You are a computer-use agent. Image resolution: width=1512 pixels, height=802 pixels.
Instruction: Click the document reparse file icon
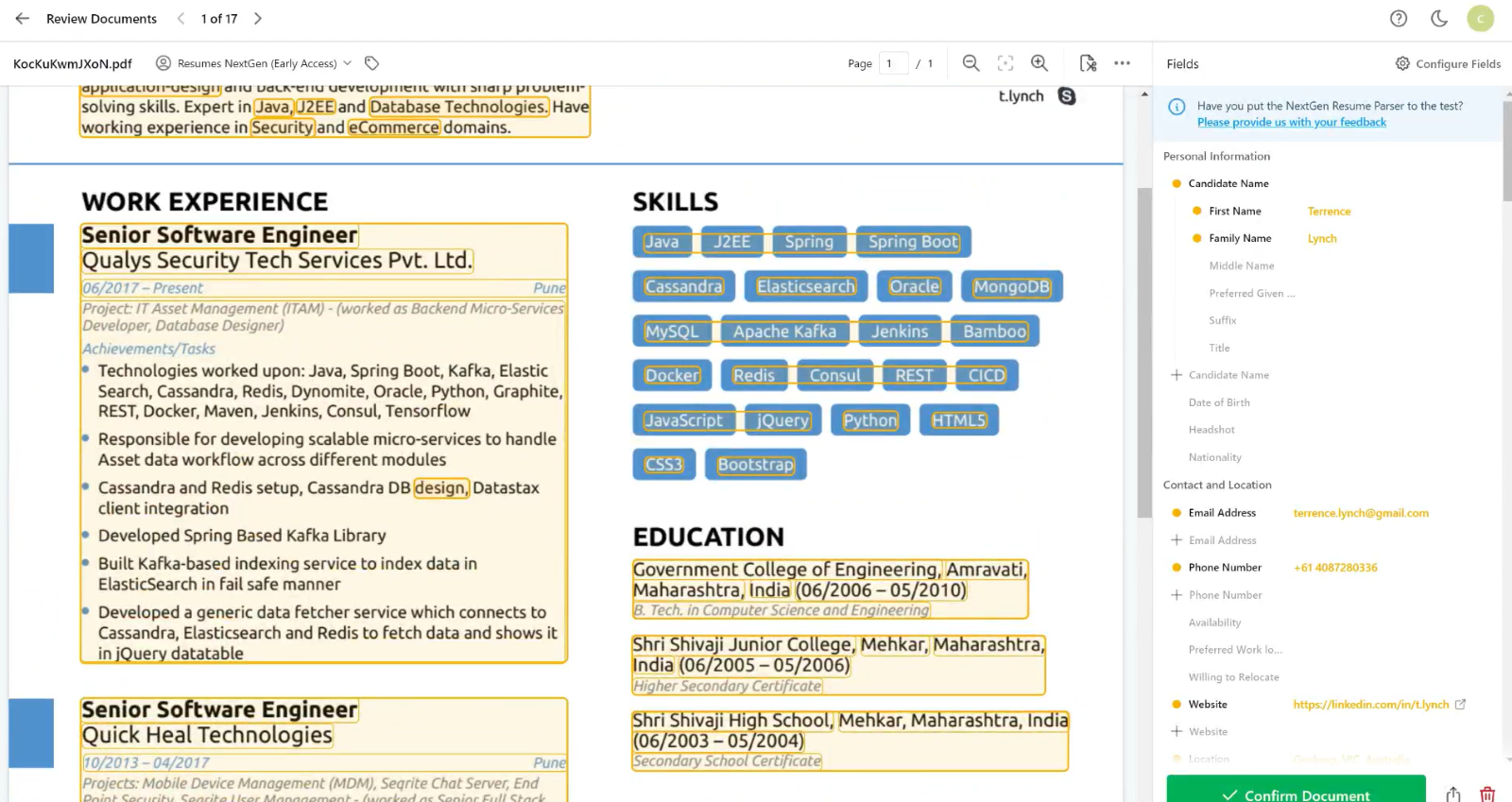point(1088,63)
